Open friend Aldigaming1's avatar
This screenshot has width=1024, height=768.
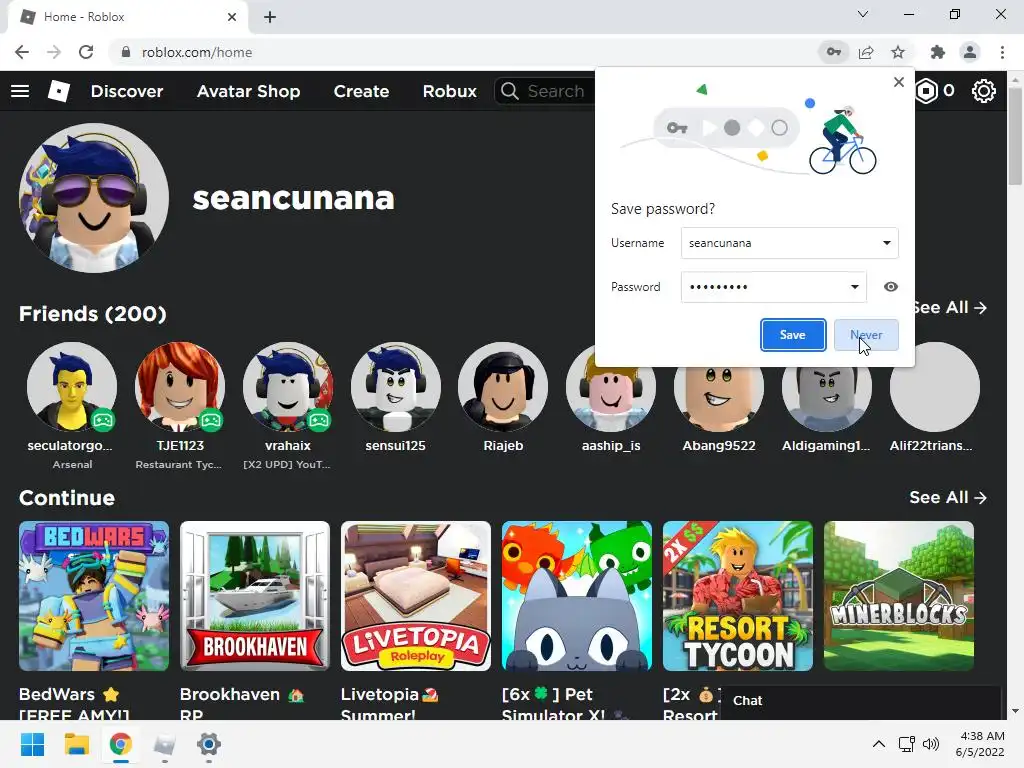coord(827,397)
